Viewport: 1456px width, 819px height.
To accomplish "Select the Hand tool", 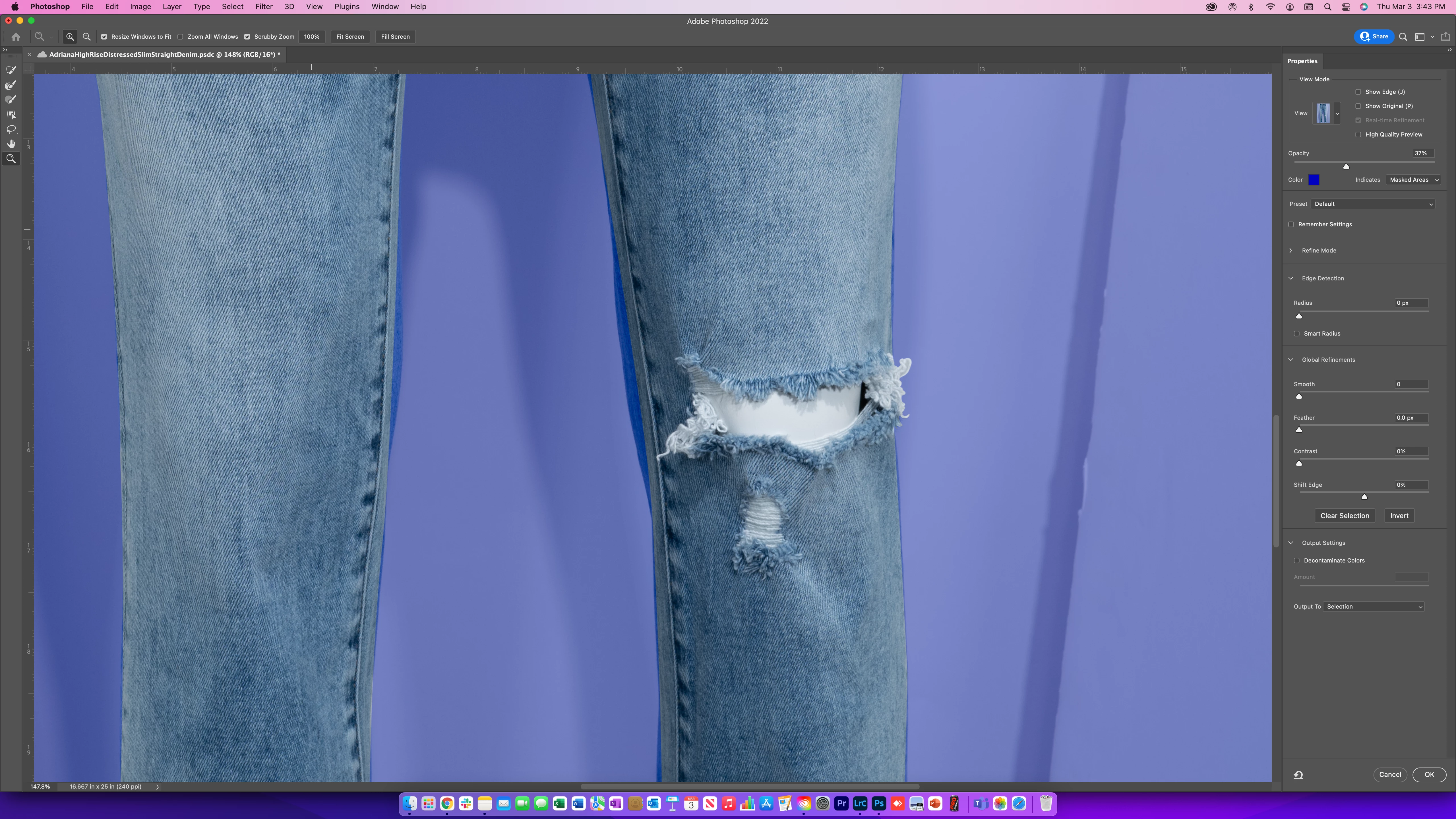I will click(11, 144).
